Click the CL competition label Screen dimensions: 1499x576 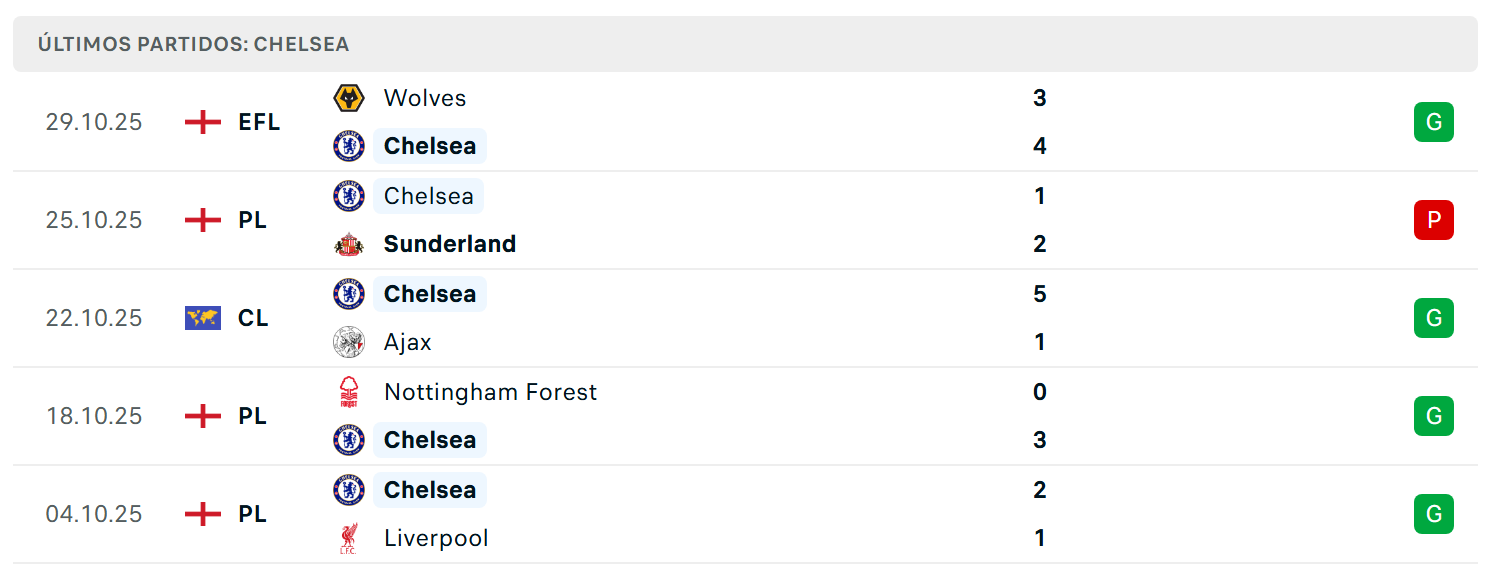coord(253,318)
